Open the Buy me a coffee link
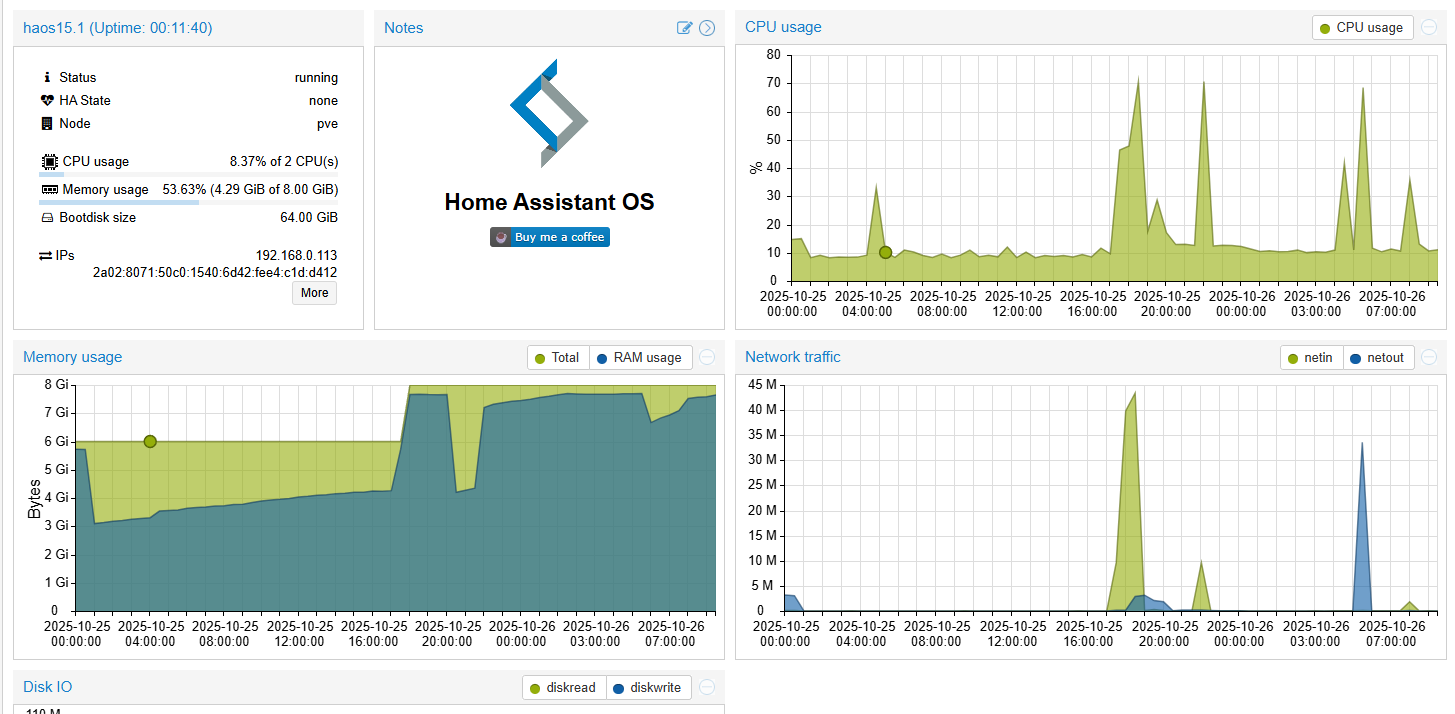 tap(549, 237)
